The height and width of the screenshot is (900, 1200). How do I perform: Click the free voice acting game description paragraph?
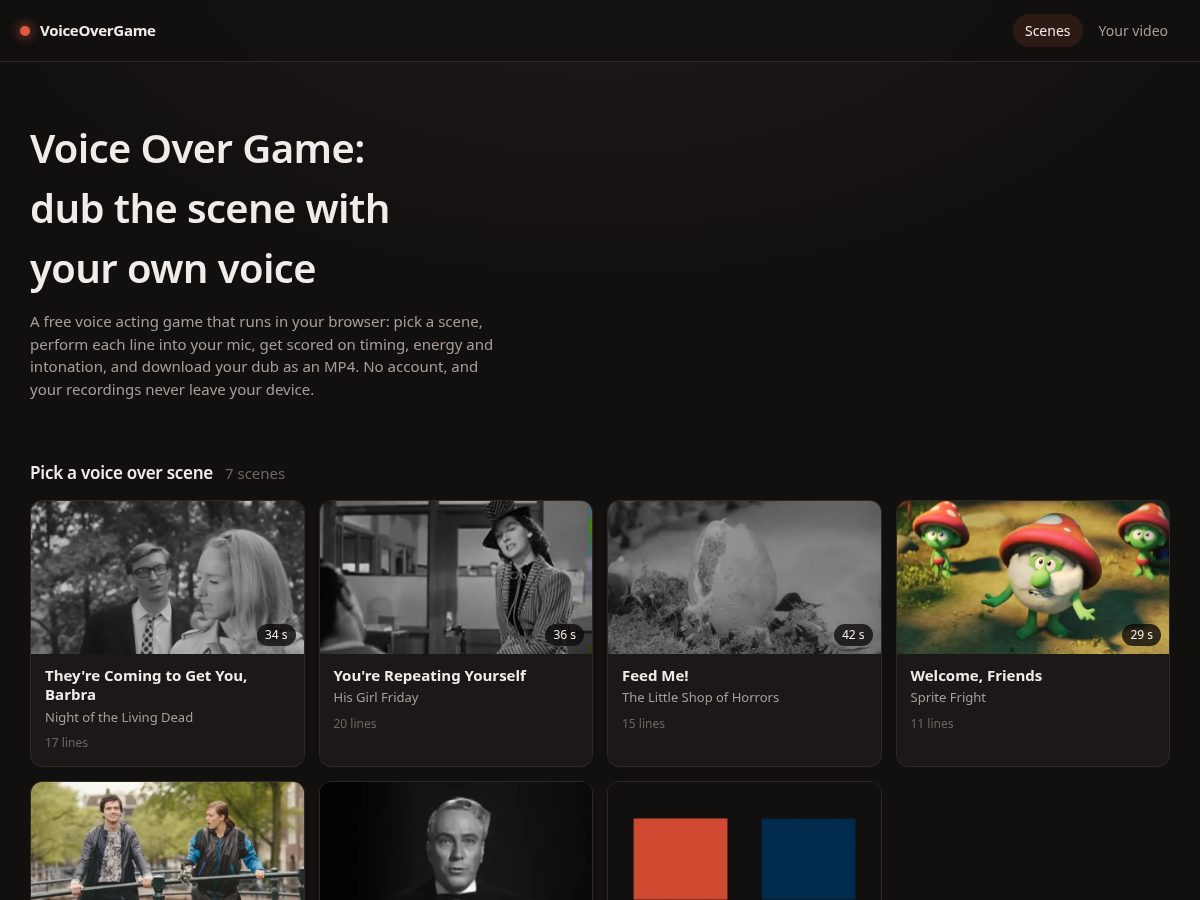tap(262, 356)
